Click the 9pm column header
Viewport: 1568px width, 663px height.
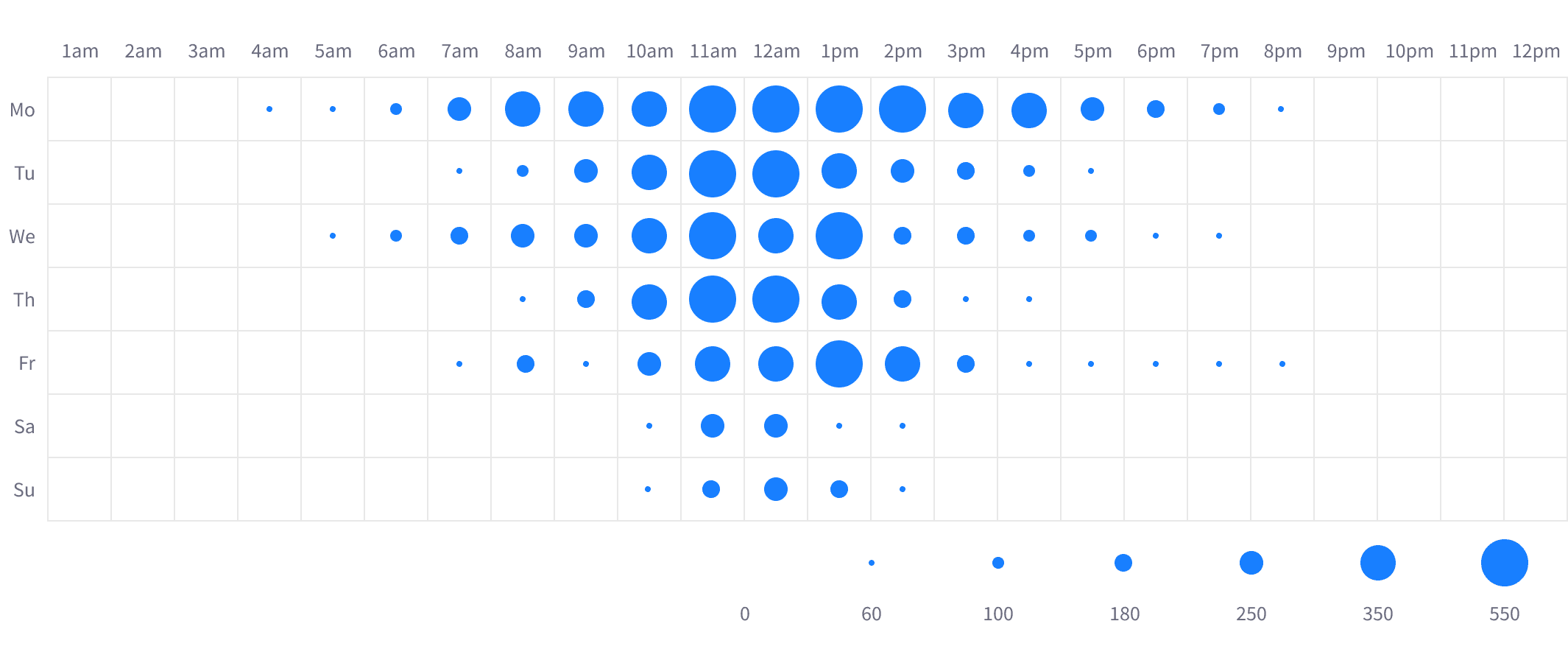tap(1345, 52)
